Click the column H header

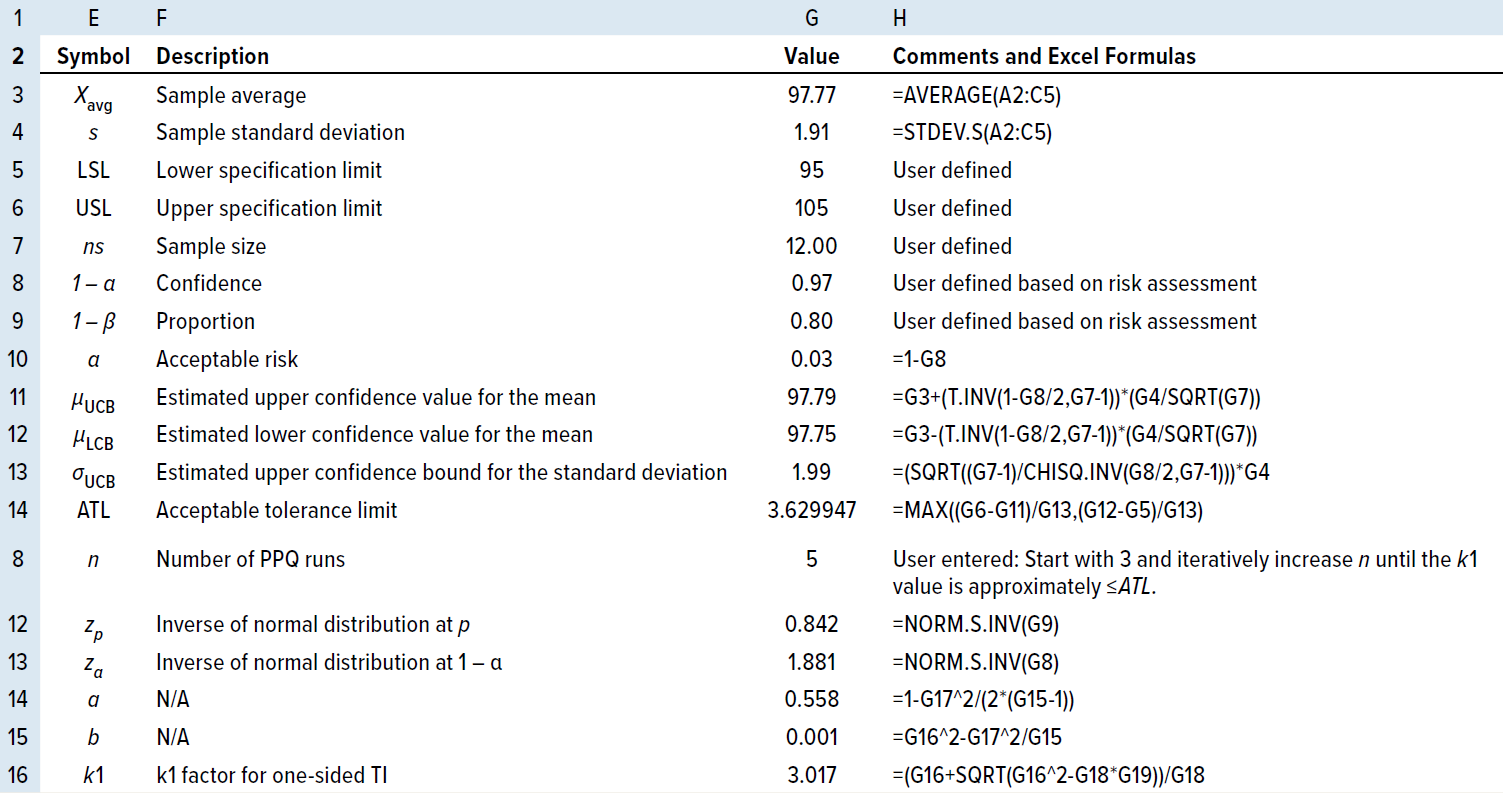click(899, 17)
